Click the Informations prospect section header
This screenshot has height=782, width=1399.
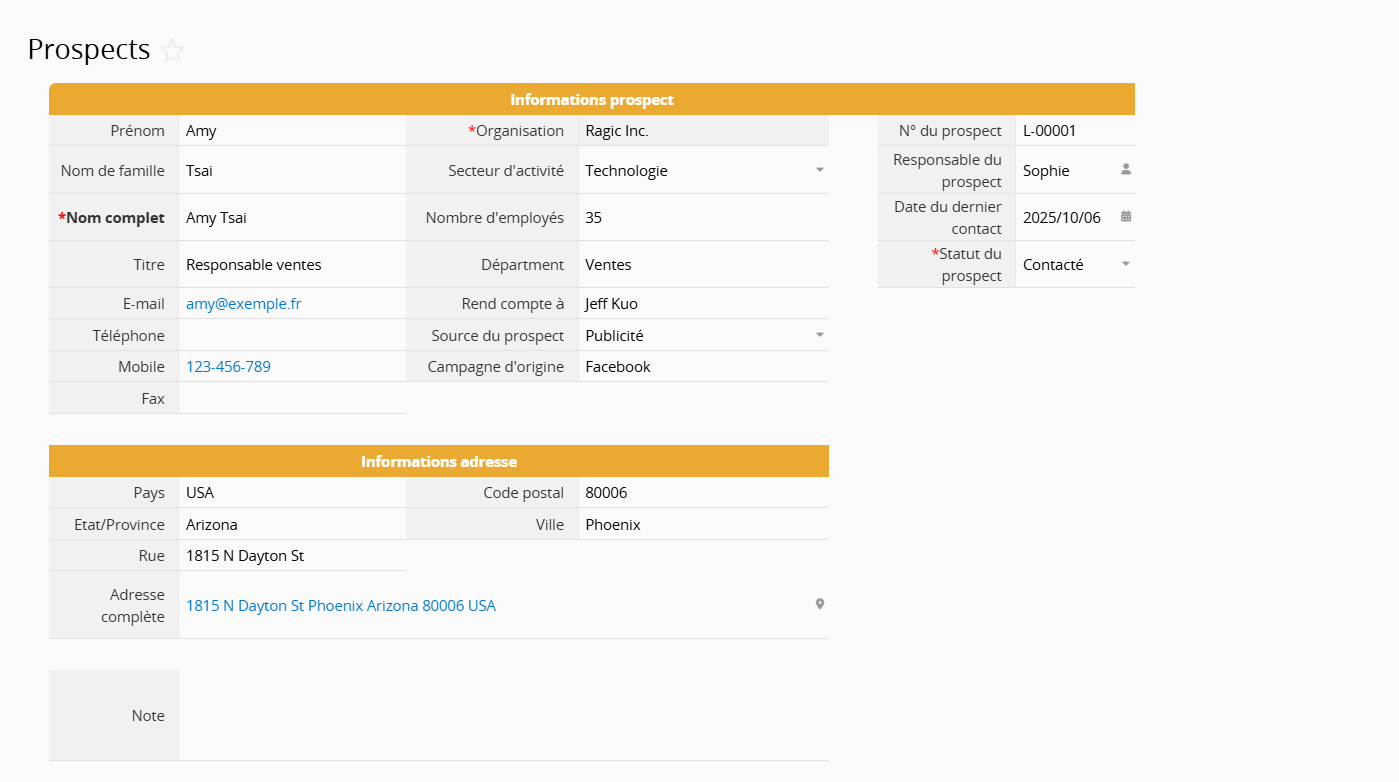pyautogui.click(x=591, y=100)
